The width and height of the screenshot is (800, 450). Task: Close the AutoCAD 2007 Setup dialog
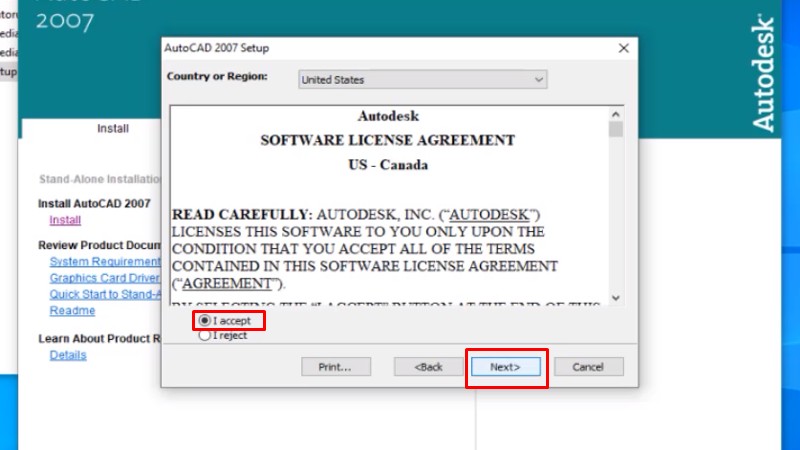click(x=623, y=48)
